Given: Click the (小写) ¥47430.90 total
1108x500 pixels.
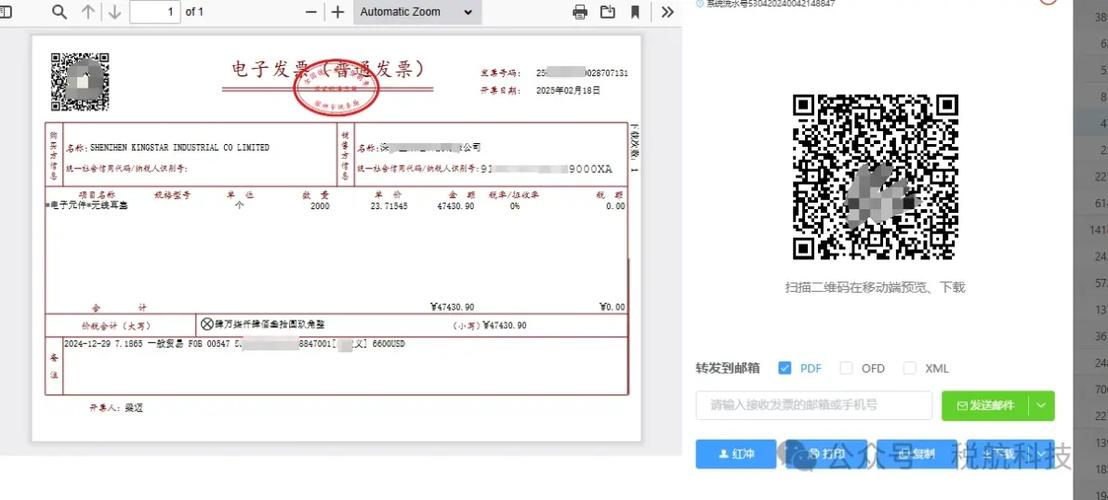Looking at the screenshot, I should tap(490, 326).
